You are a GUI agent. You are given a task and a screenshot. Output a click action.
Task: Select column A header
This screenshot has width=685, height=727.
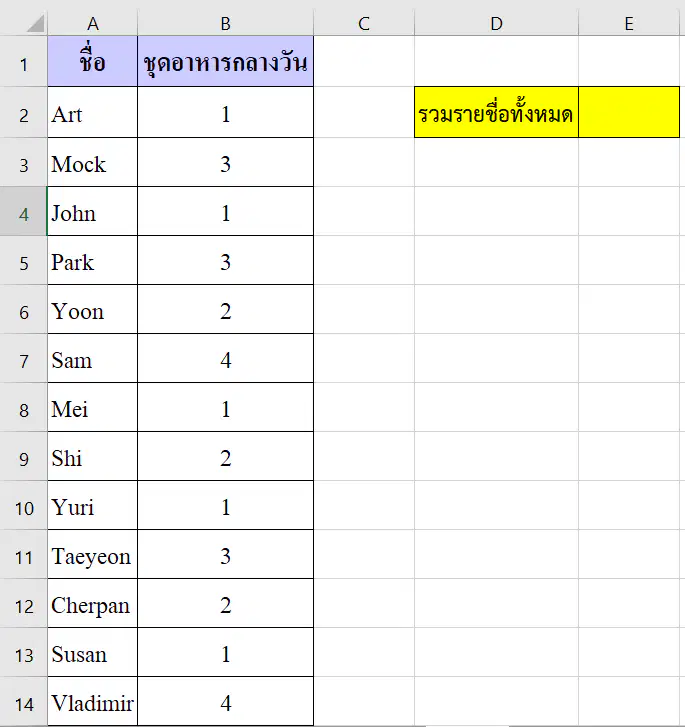click(92, 23)
